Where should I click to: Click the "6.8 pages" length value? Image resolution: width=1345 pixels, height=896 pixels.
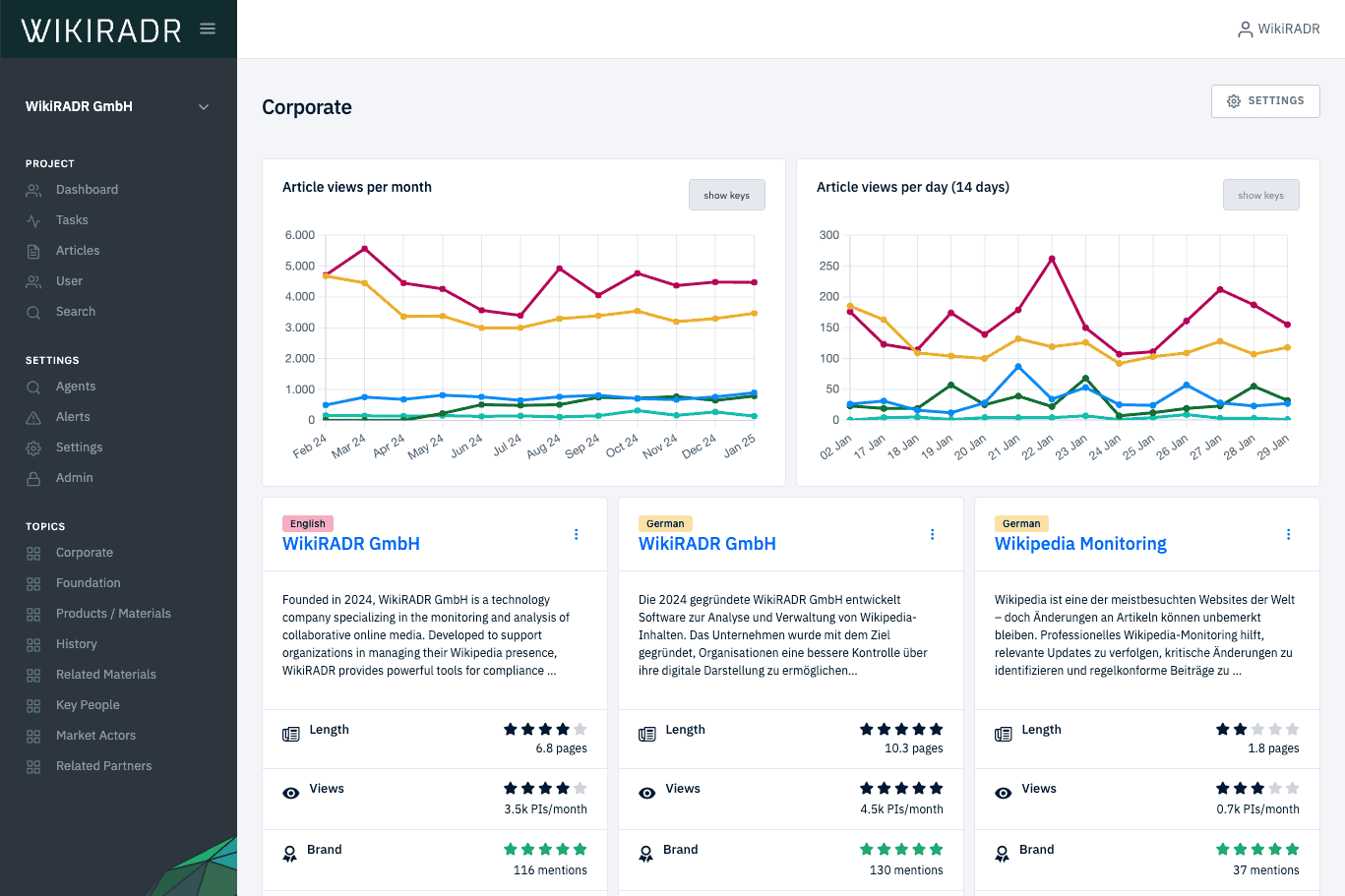562,748
